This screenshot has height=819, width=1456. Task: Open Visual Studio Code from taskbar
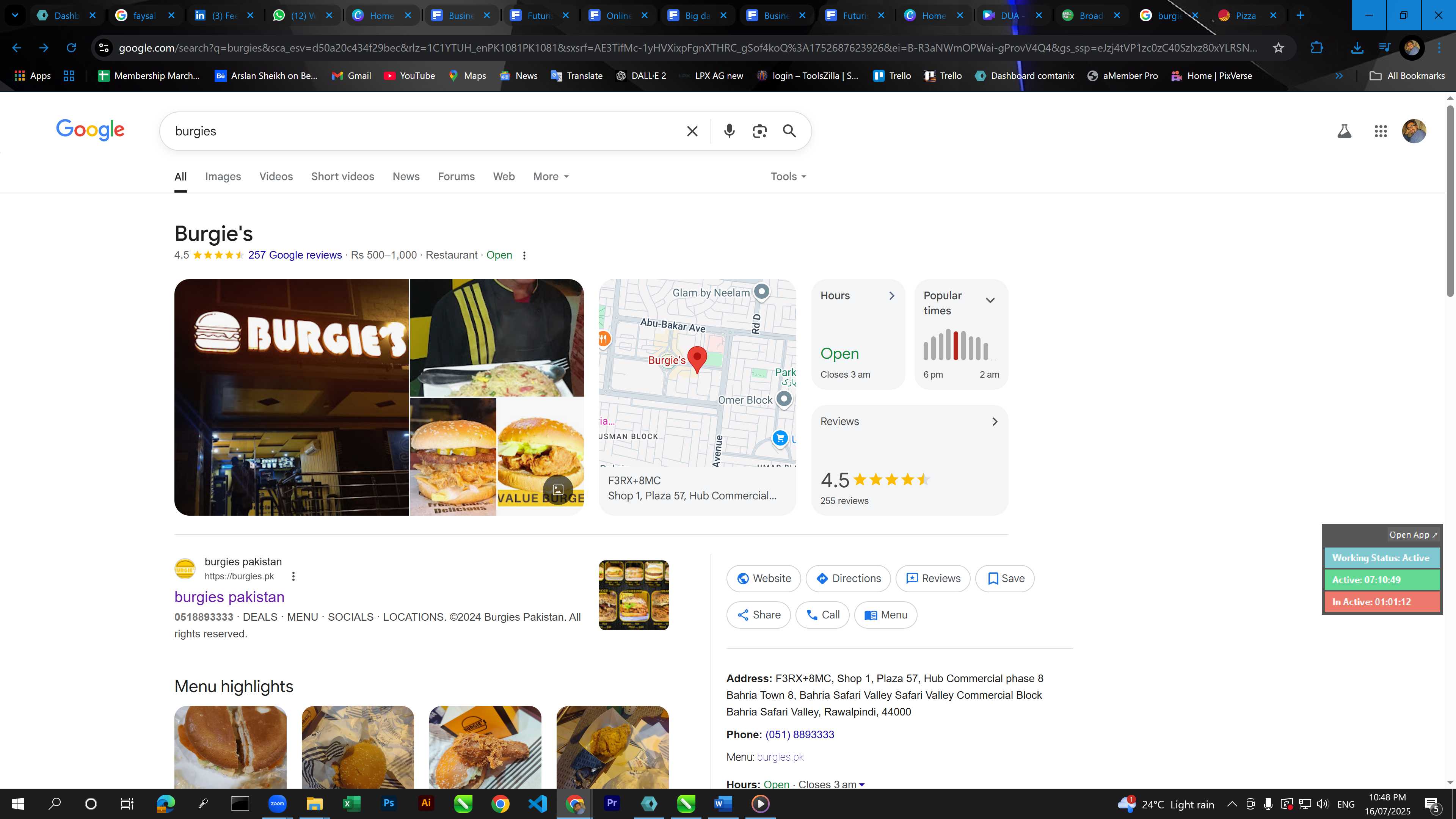point(537,803)
